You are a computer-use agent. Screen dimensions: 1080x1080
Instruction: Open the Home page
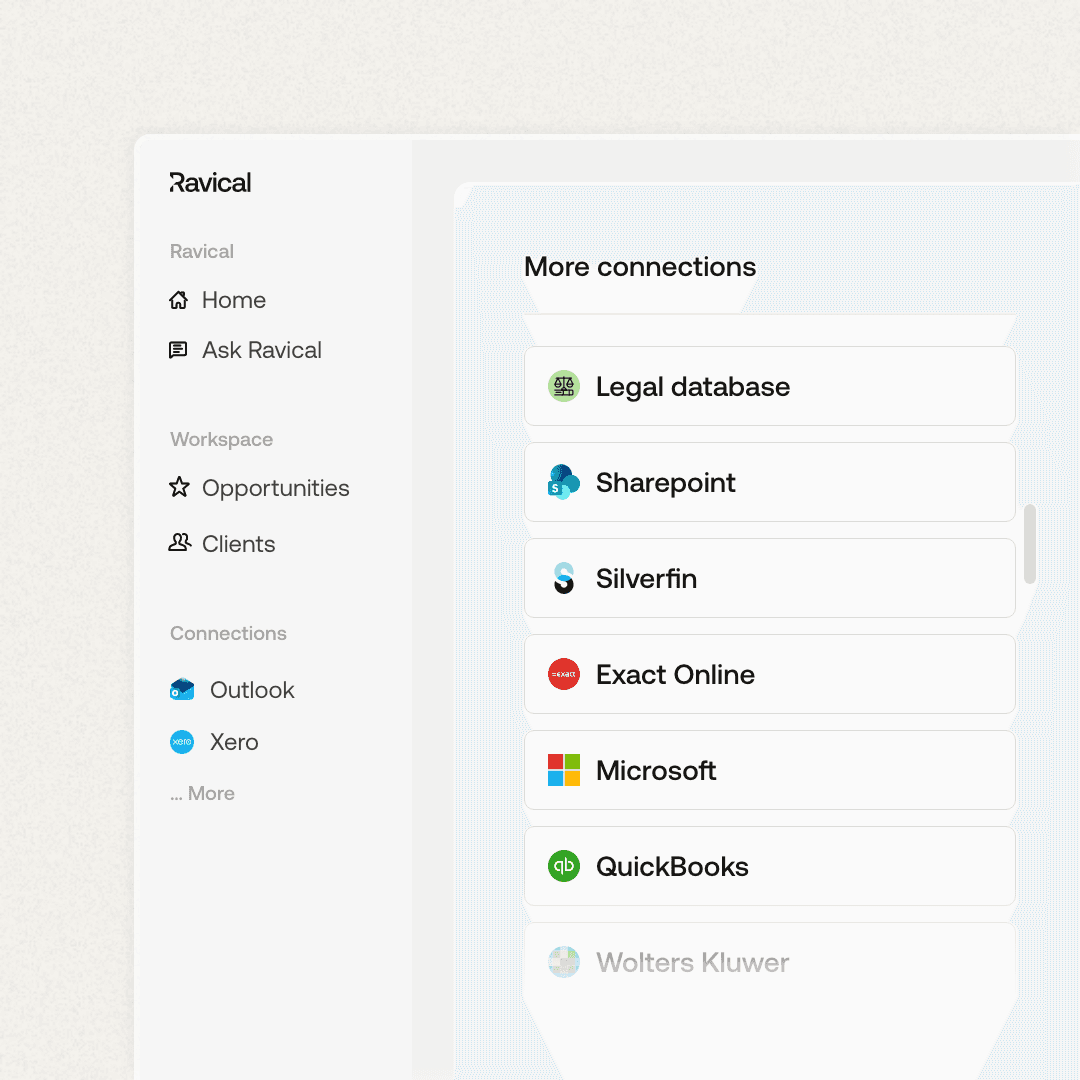(218, 300)
